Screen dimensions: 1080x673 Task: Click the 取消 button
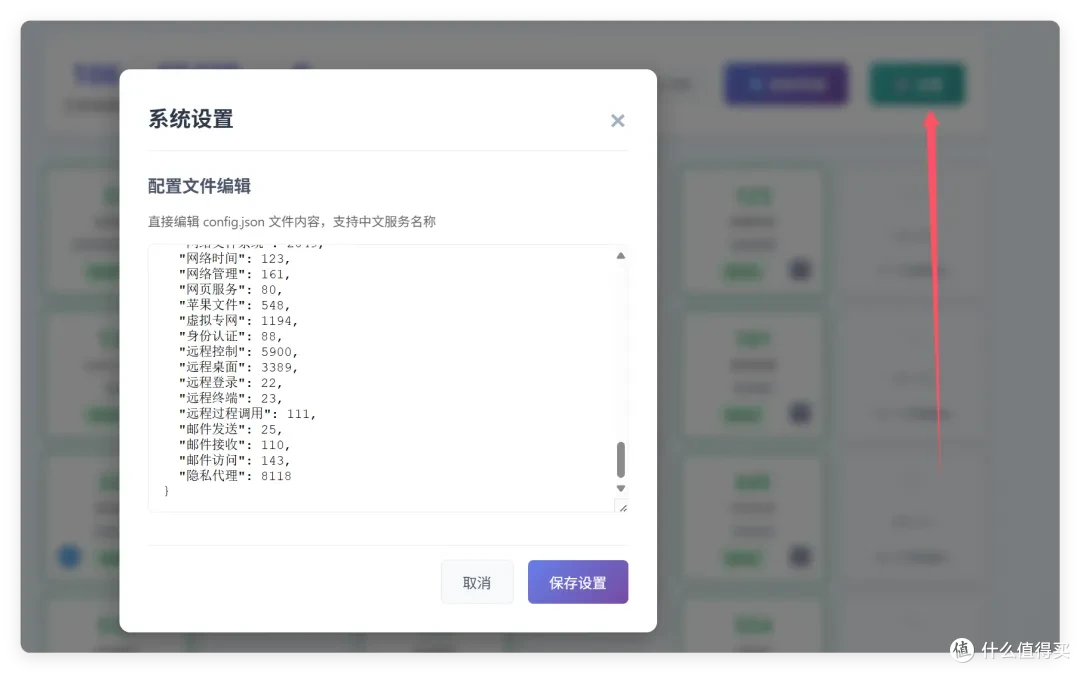click(x=477, y=582)
